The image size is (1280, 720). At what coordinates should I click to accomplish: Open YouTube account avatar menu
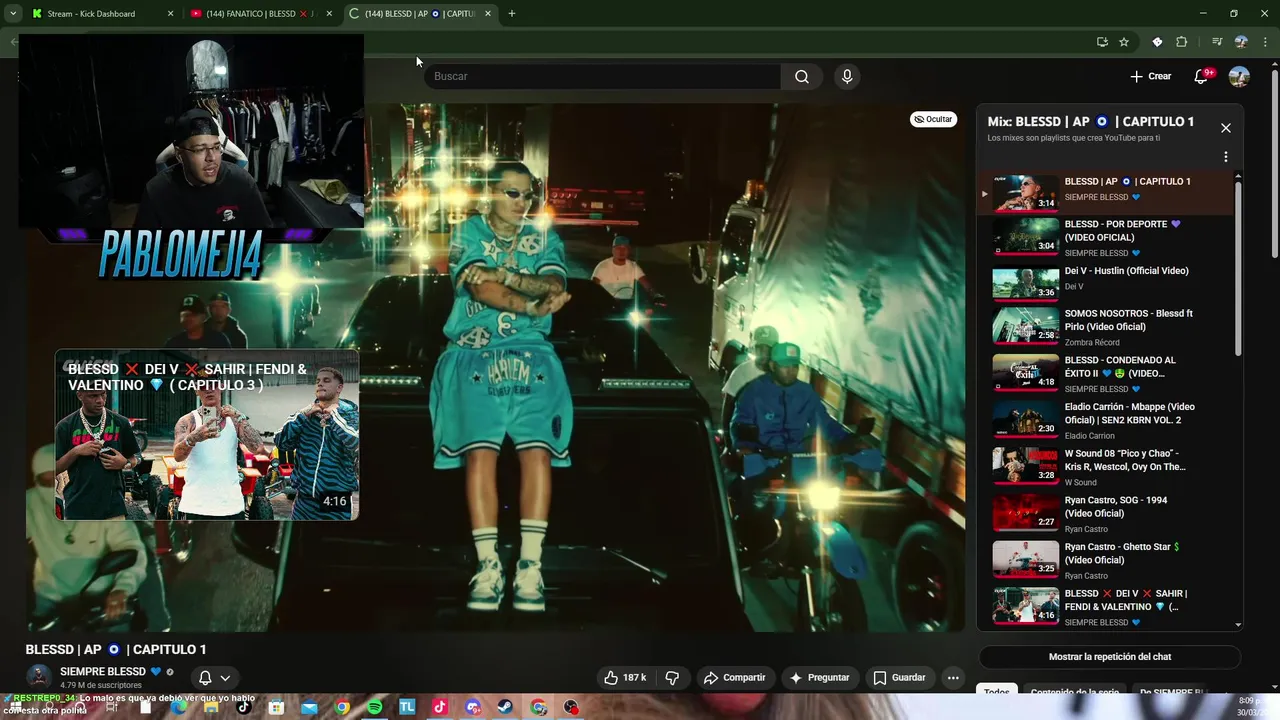coord(1239,76)
